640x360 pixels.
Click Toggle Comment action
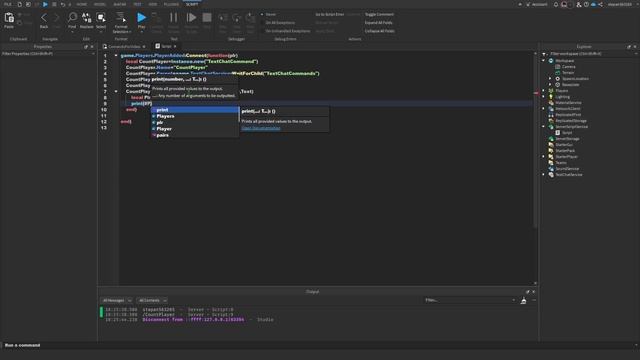coord(379,14)
